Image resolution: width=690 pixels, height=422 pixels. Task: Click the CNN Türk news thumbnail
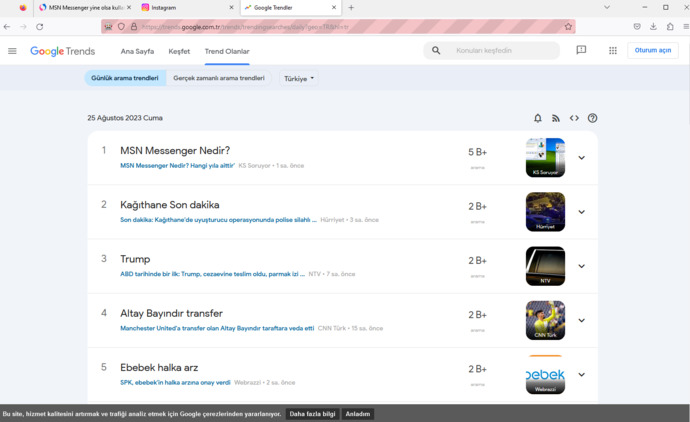click(545, 320)
